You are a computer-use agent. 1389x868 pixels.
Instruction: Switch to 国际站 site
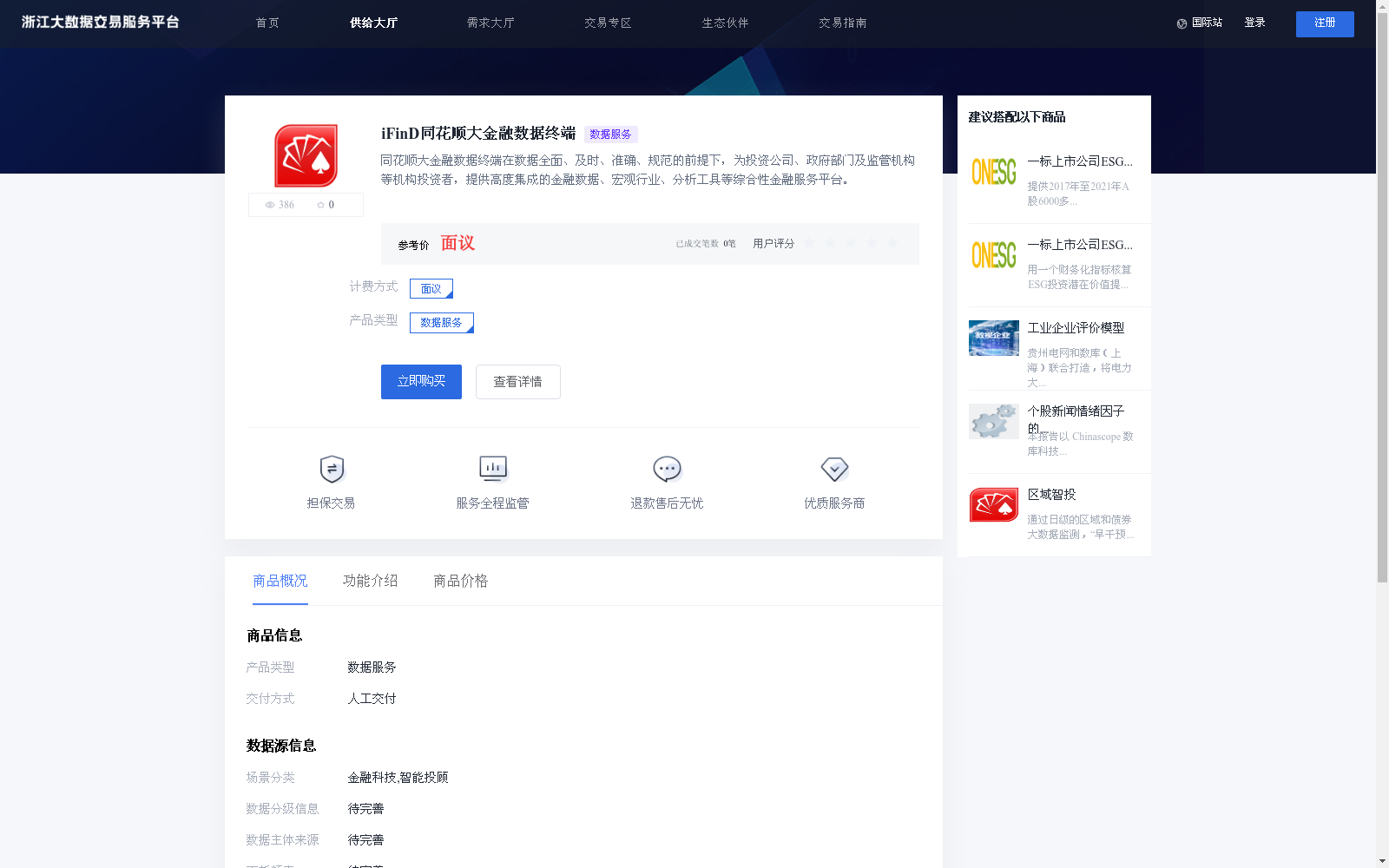pyautogui.click(x=1207, y=23)
